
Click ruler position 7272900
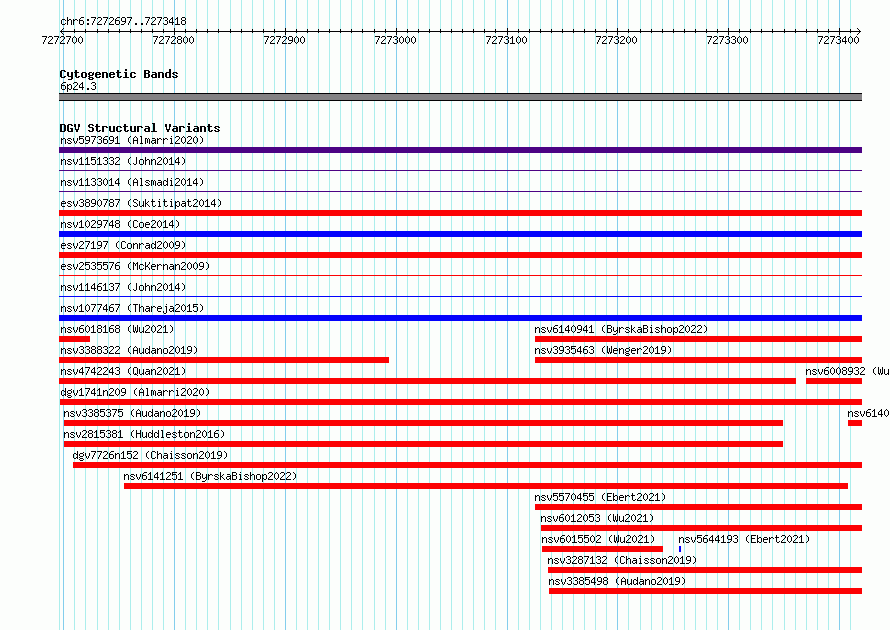[x=284, y=40]
